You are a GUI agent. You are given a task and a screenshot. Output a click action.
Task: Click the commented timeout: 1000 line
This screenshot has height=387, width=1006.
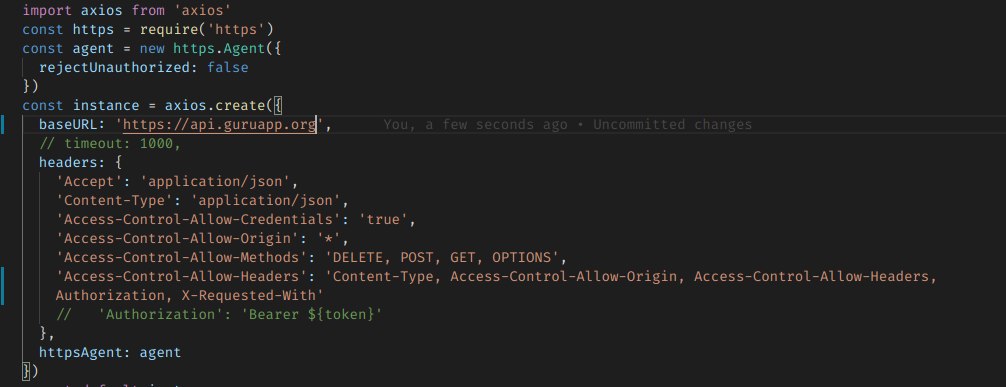(110, 144)
